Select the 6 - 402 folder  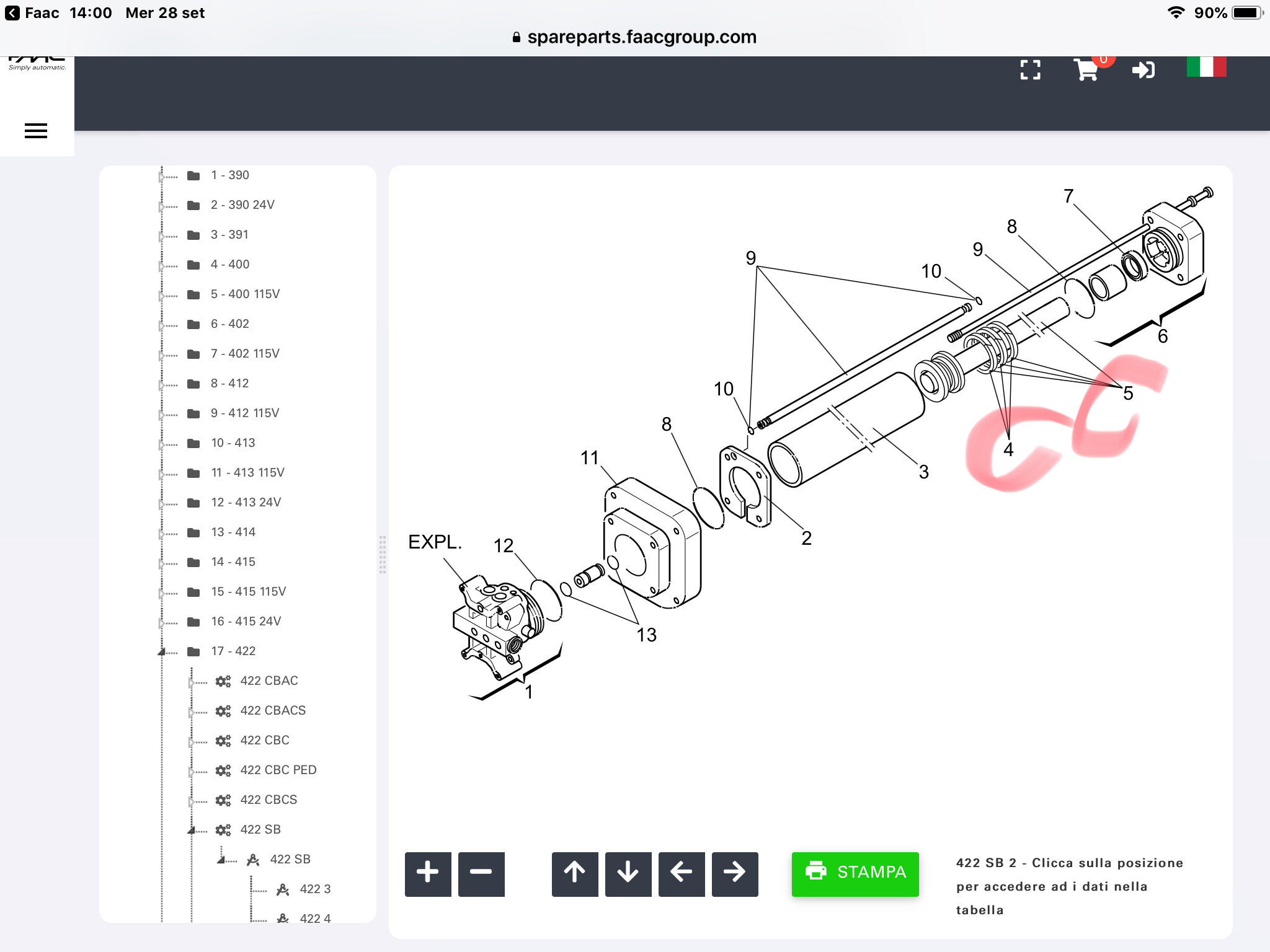coord(229,324)
